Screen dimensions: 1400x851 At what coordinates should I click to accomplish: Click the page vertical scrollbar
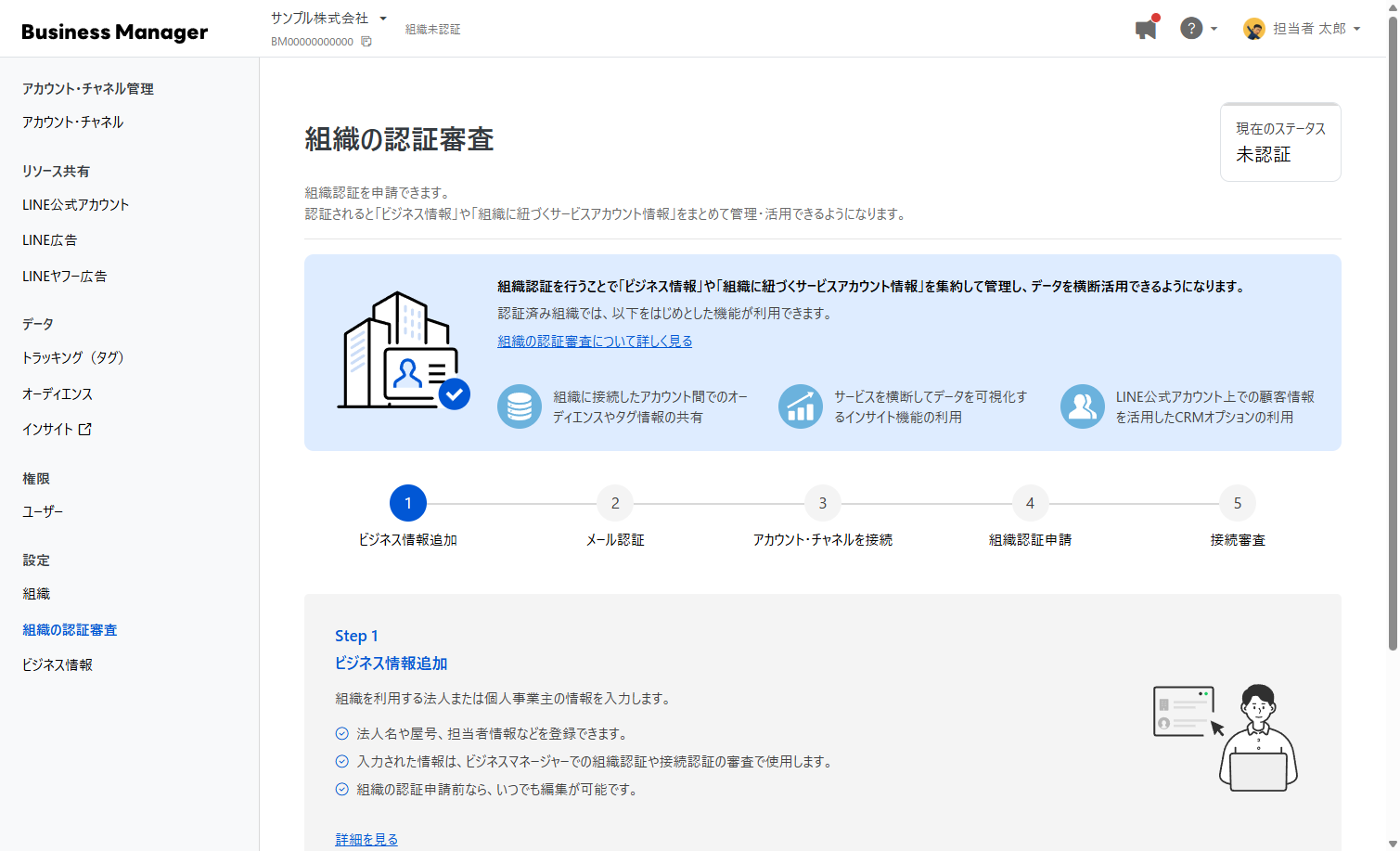(1393, 334)
